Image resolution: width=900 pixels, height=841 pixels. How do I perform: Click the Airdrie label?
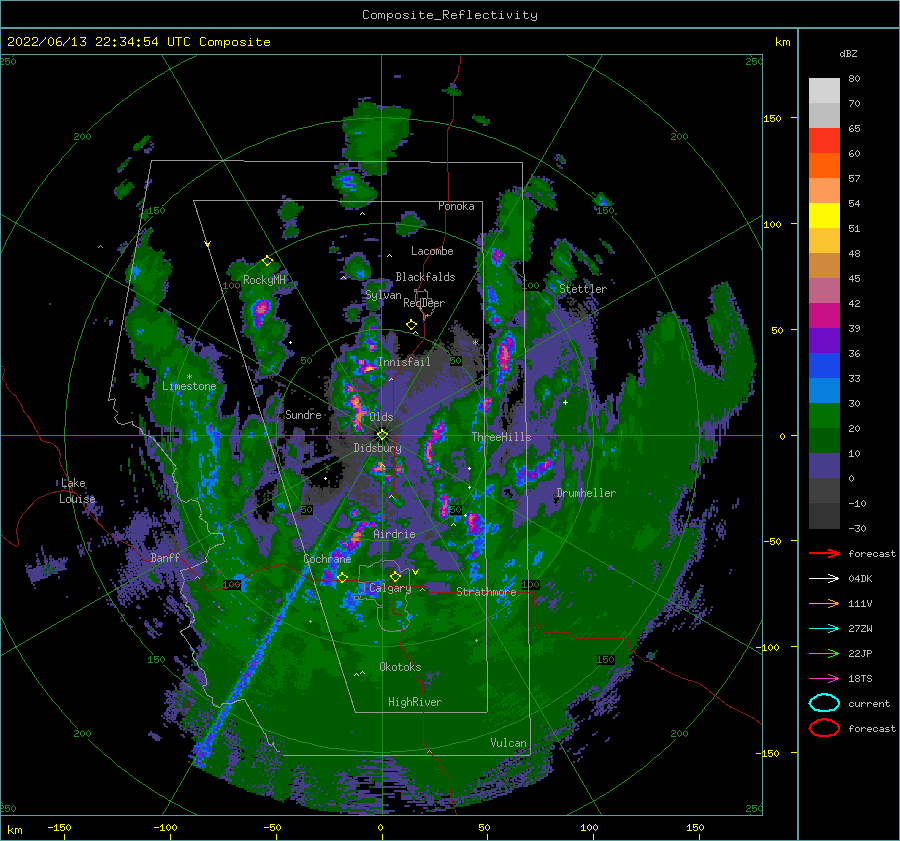click(394, 534)
